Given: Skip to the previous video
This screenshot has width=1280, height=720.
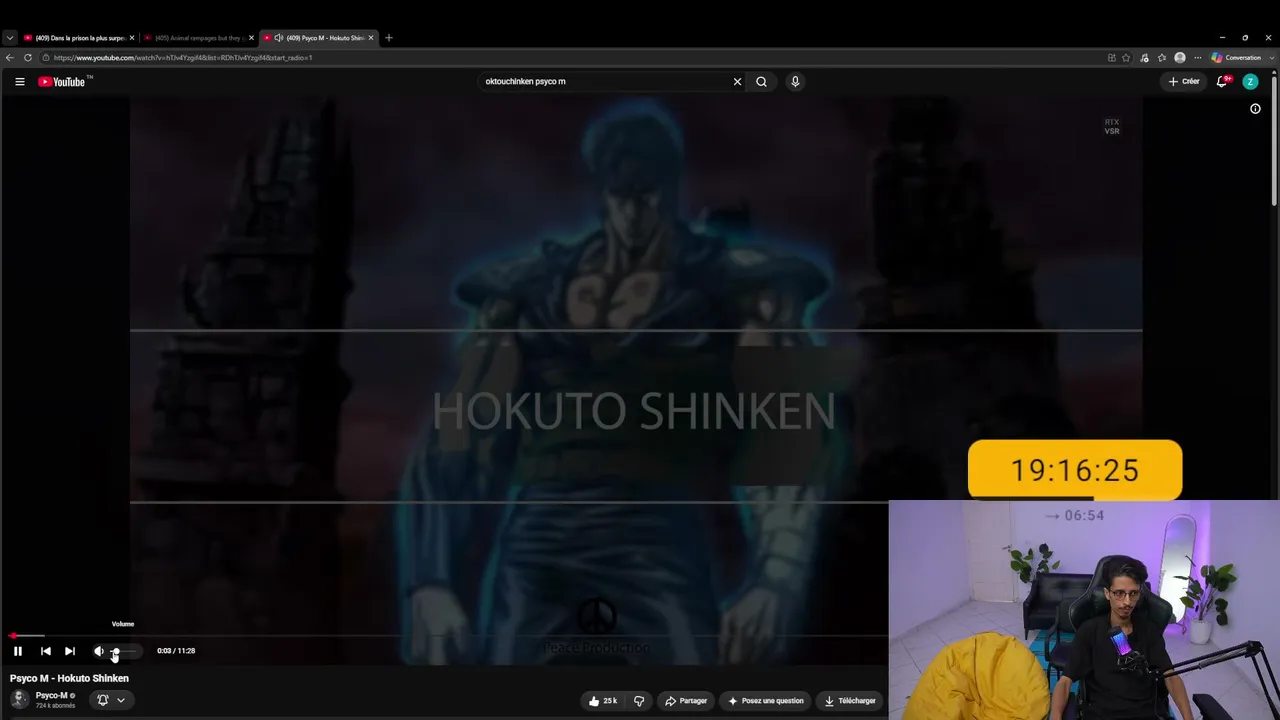Looking at the screenshot, I should point(45,651).
